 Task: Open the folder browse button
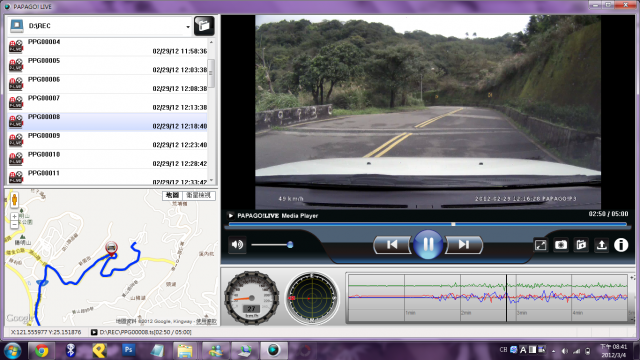204,26
